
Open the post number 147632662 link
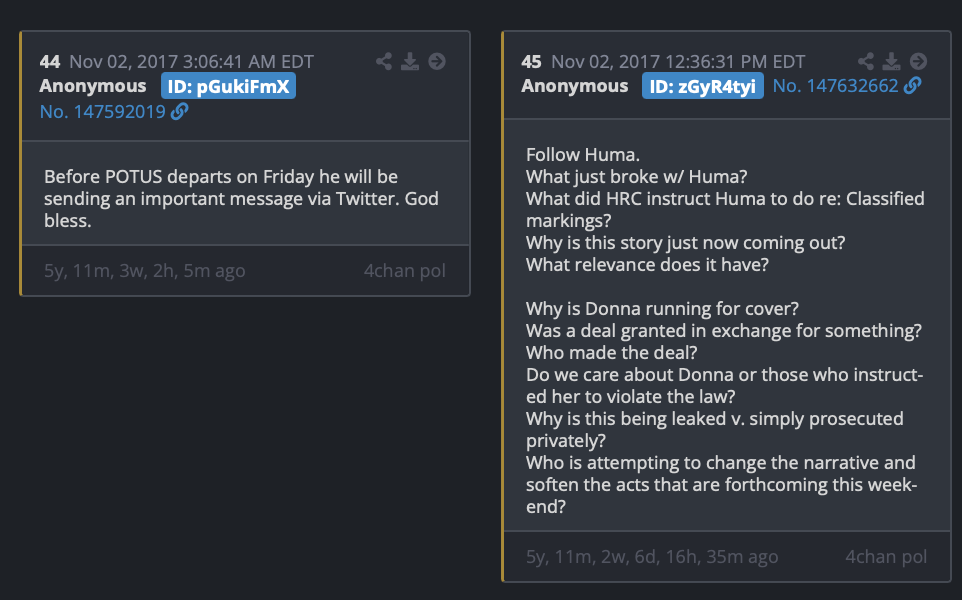[835, 86]
